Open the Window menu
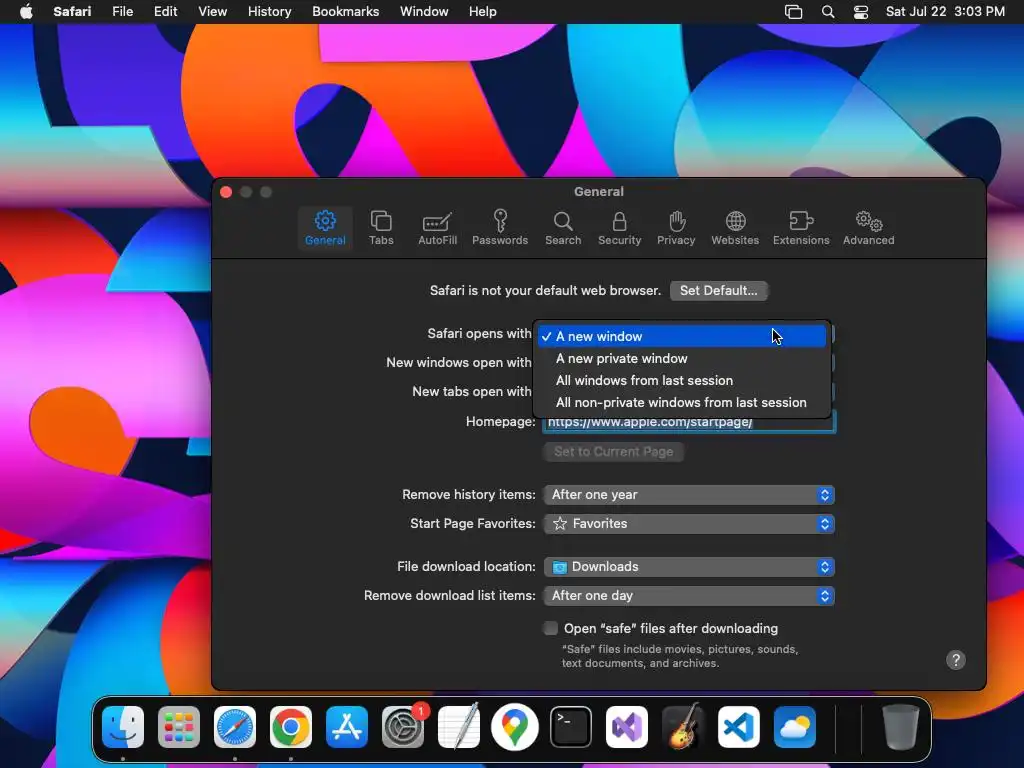This screenshot has width=1024, height=768. point(424,12)
